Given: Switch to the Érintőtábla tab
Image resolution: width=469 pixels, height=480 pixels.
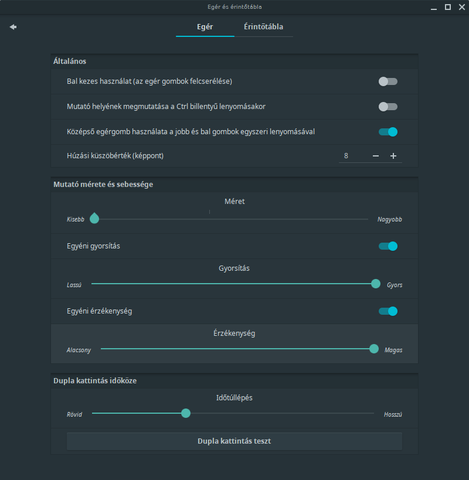Looking at the screenshot, I should pos(263,27).
